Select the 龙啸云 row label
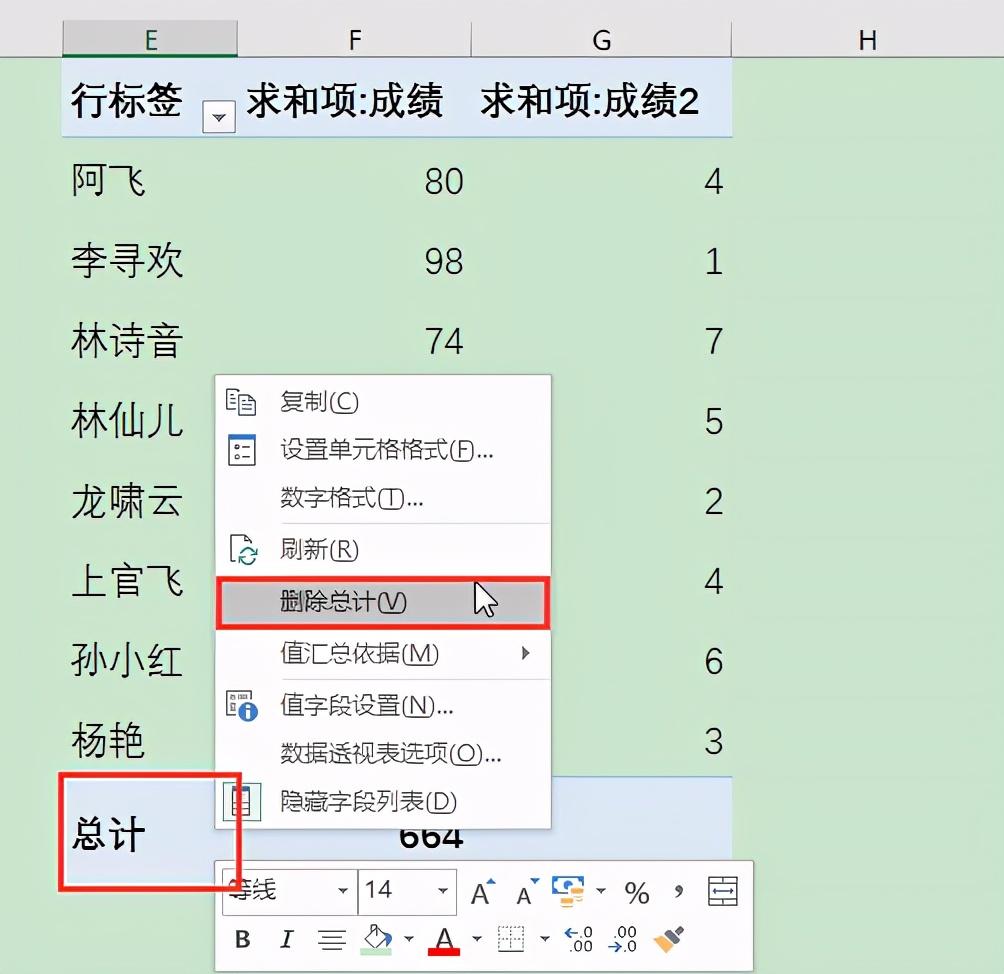This screenshot has height=974, width=1004. pyautogui.click(x=127, y=501)
